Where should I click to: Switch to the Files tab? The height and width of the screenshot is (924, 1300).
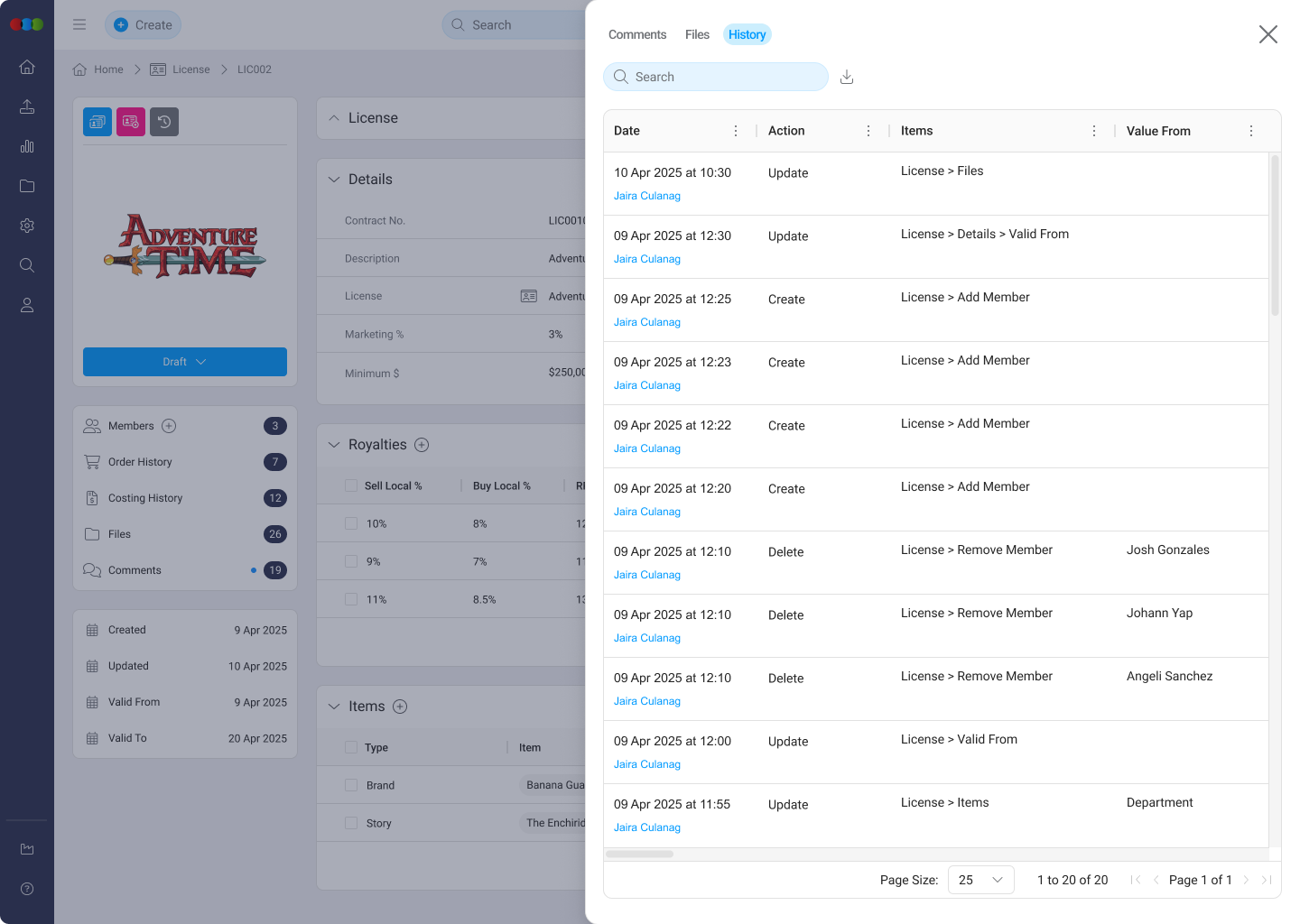coord(697,34)
